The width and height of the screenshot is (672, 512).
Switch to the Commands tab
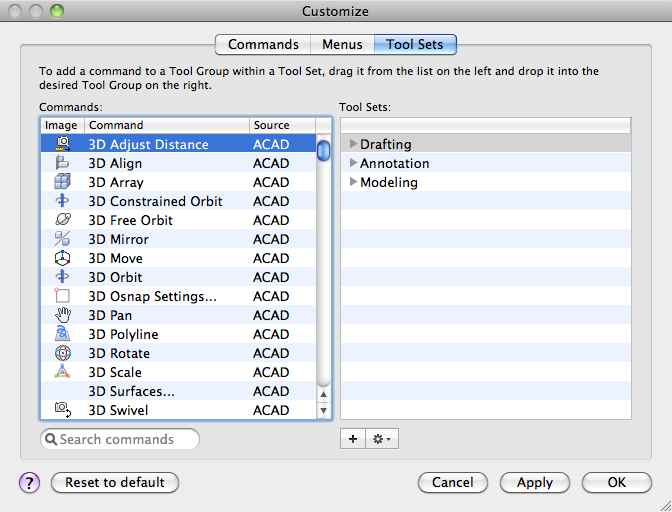(263, 44)
